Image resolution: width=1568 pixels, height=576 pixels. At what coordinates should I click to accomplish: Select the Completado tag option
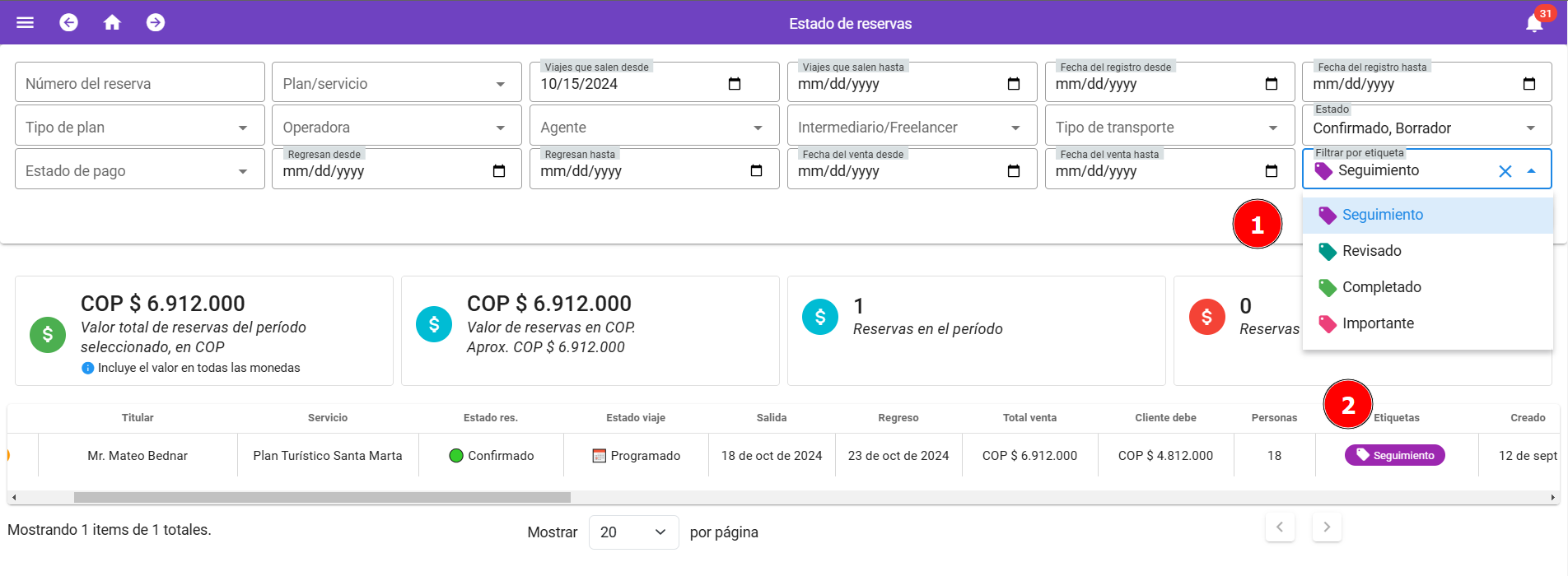[x=1428, y=287]
